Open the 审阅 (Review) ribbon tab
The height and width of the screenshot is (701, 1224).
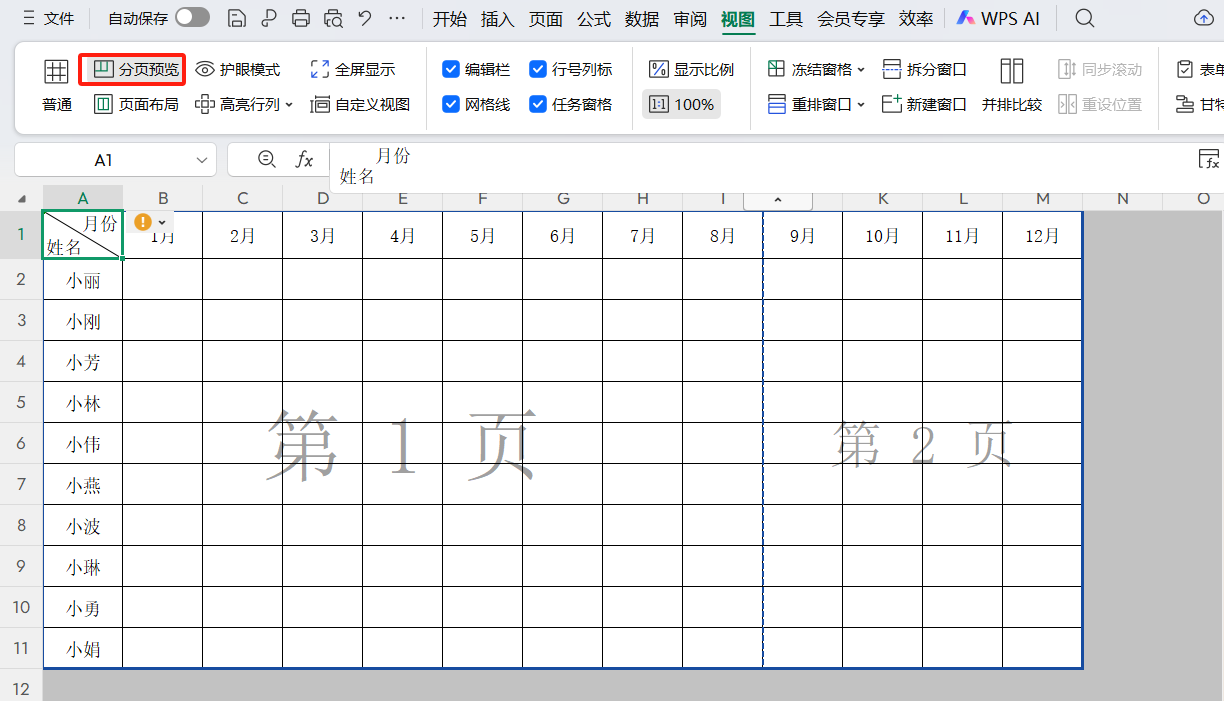pos(690,17)
